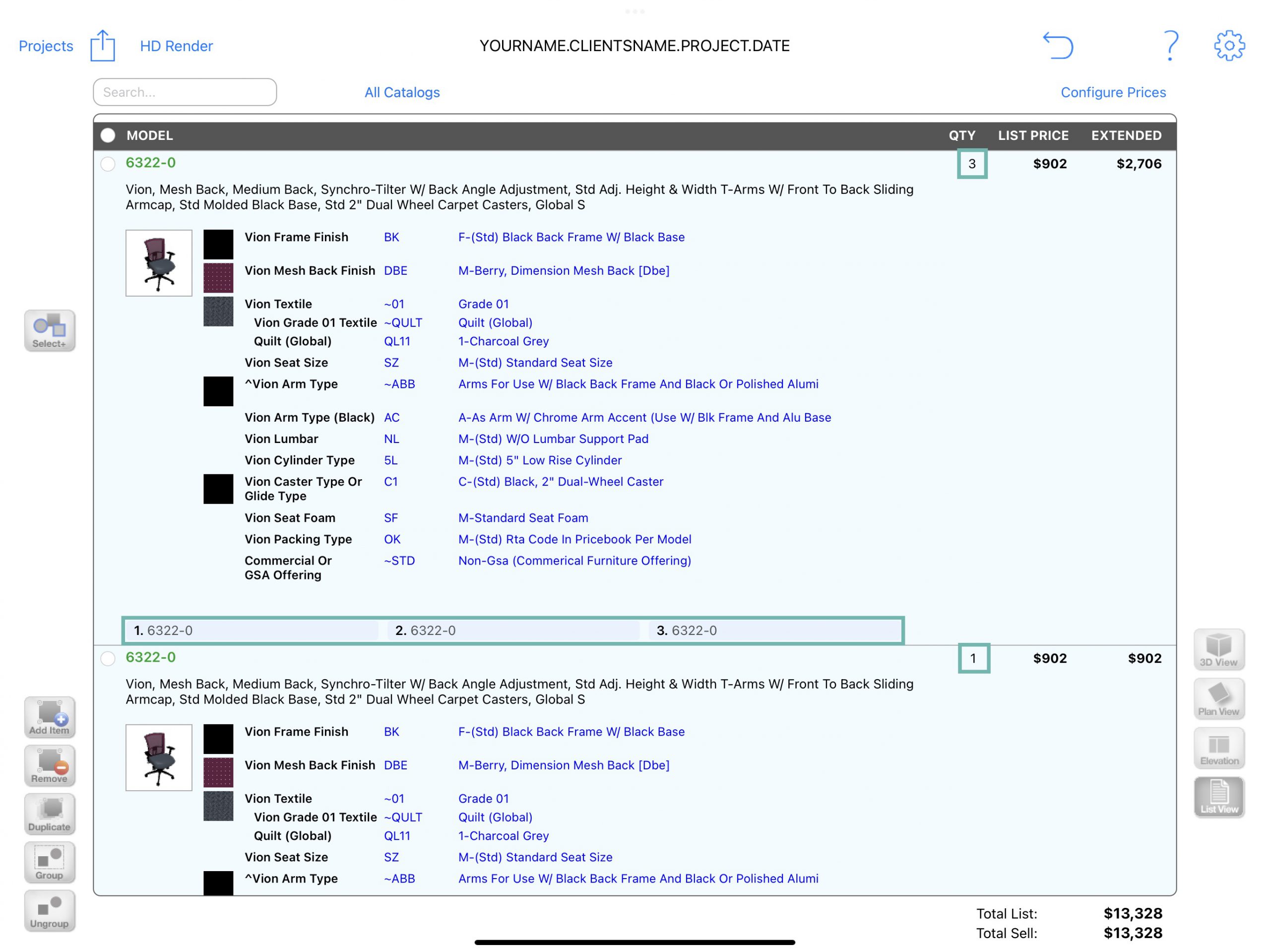This screenshot has height=952, width=1270.
Task: Click the Duplicate tool
Action: pos(50,814)
